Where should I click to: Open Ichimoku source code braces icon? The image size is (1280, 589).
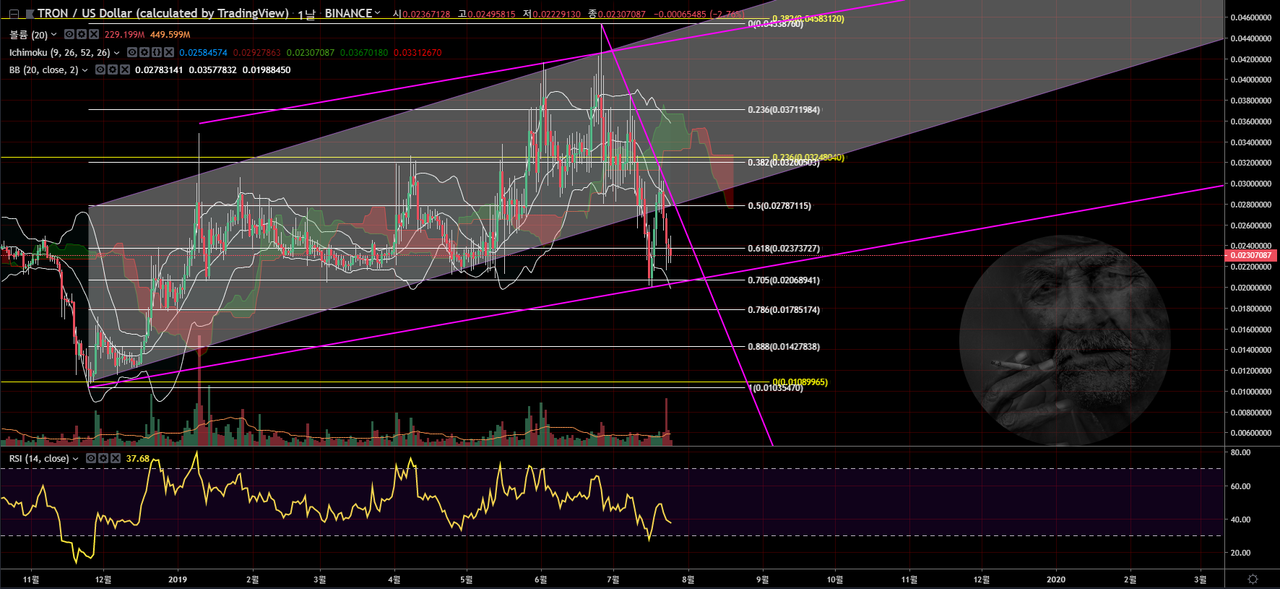point(156,52)
